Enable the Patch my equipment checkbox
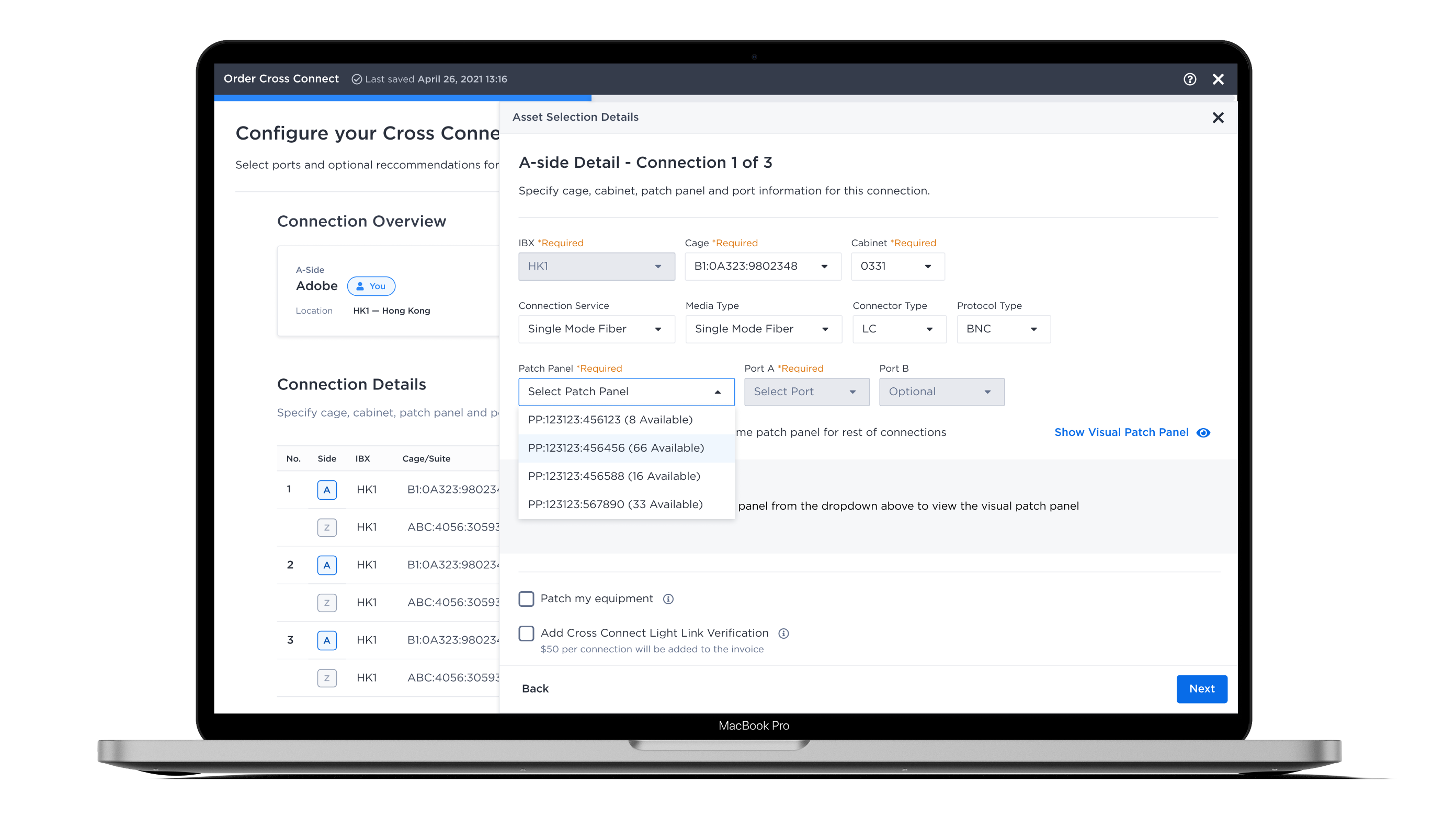 526,599
